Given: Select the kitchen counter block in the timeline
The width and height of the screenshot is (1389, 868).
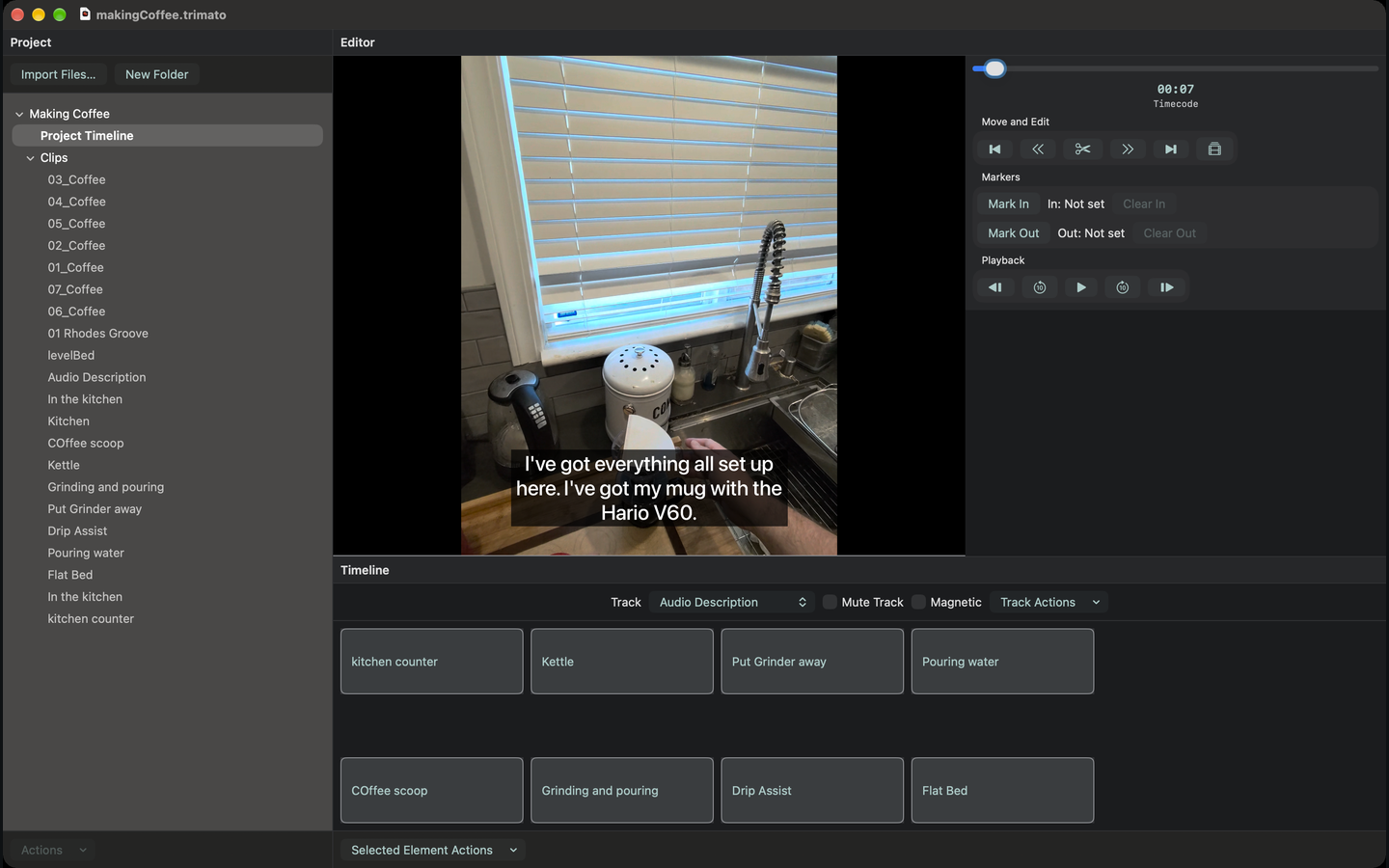Looking at the screenshot, I should (x=432, y=662).
